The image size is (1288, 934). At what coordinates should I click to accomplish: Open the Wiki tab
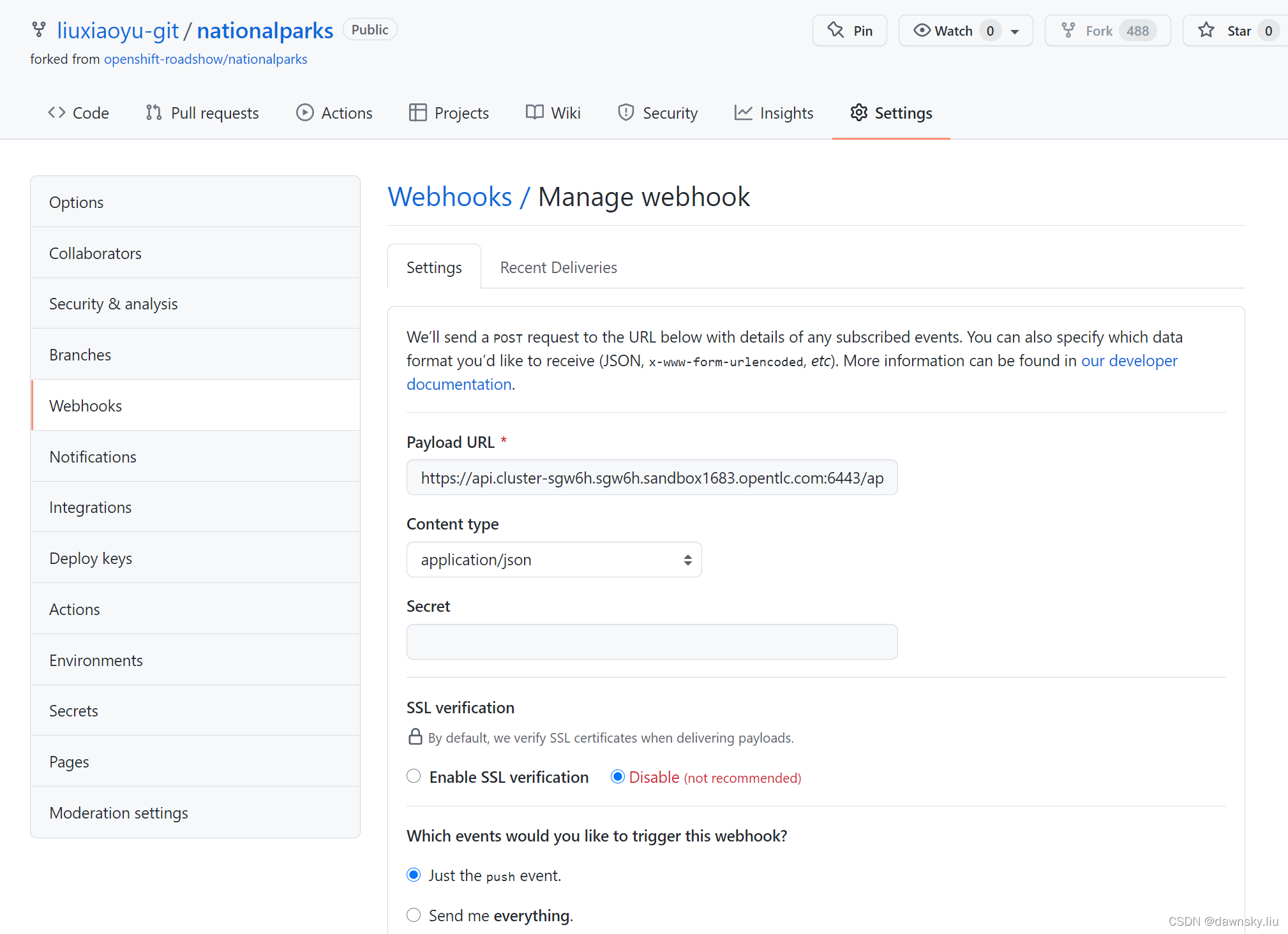(x=553, y=113)
